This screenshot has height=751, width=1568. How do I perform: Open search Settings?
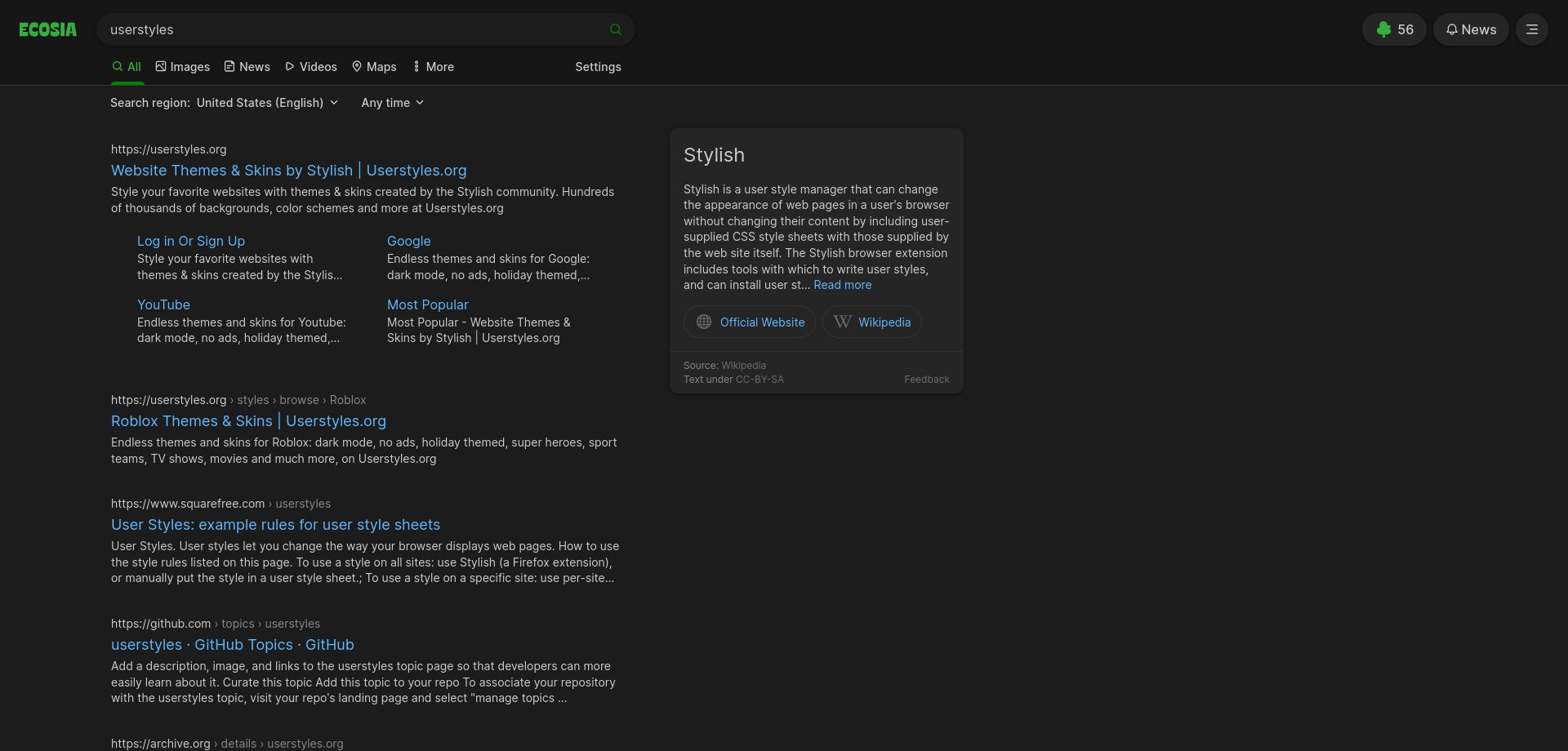point(598,67)
